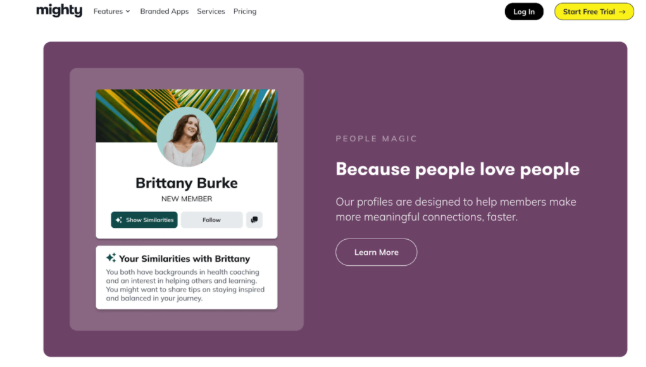
Task: Click the mighty logo in the header
Action: (59, 11)
